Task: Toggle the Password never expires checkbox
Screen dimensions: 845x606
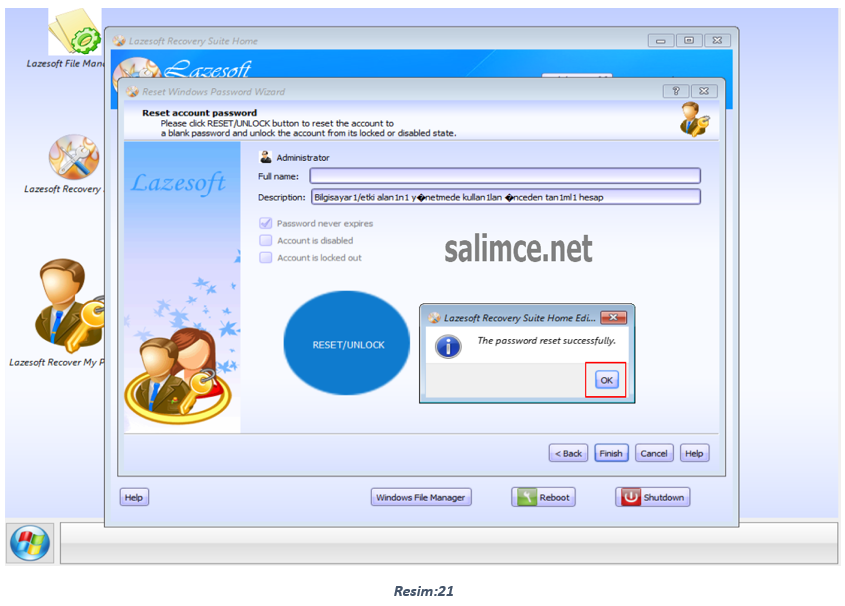Action: click(x=266, y=224)
